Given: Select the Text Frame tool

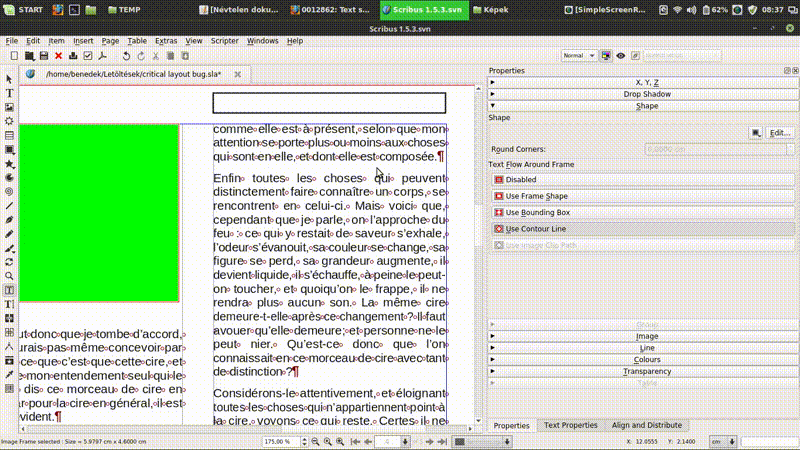Looking at the screenshot, I should pos(9,93).
